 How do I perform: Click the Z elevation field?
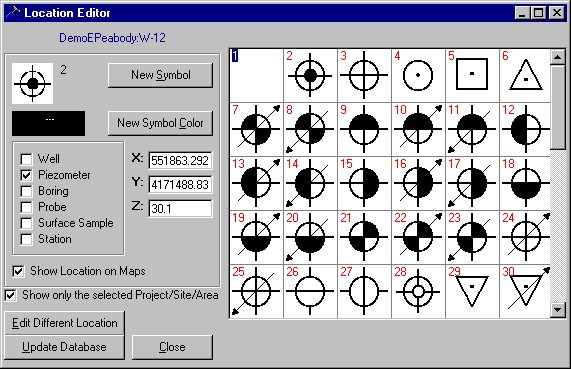point(180,209)
